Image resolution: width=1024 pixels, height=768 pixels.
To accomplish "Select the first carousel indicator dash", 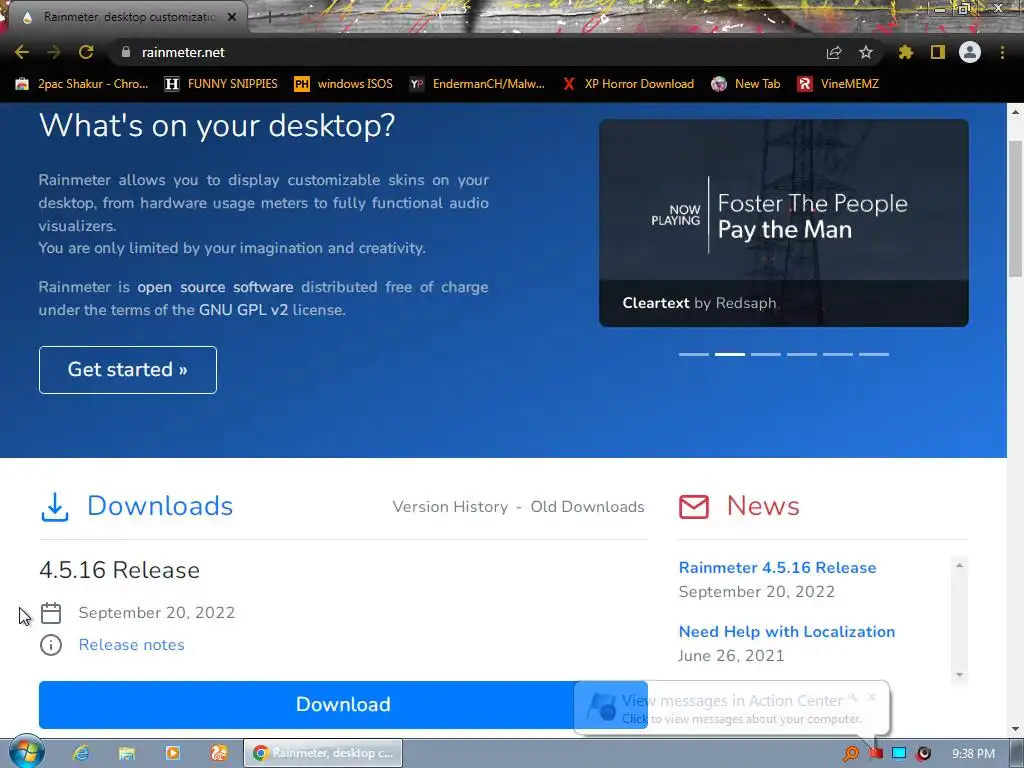I will 694,354.
